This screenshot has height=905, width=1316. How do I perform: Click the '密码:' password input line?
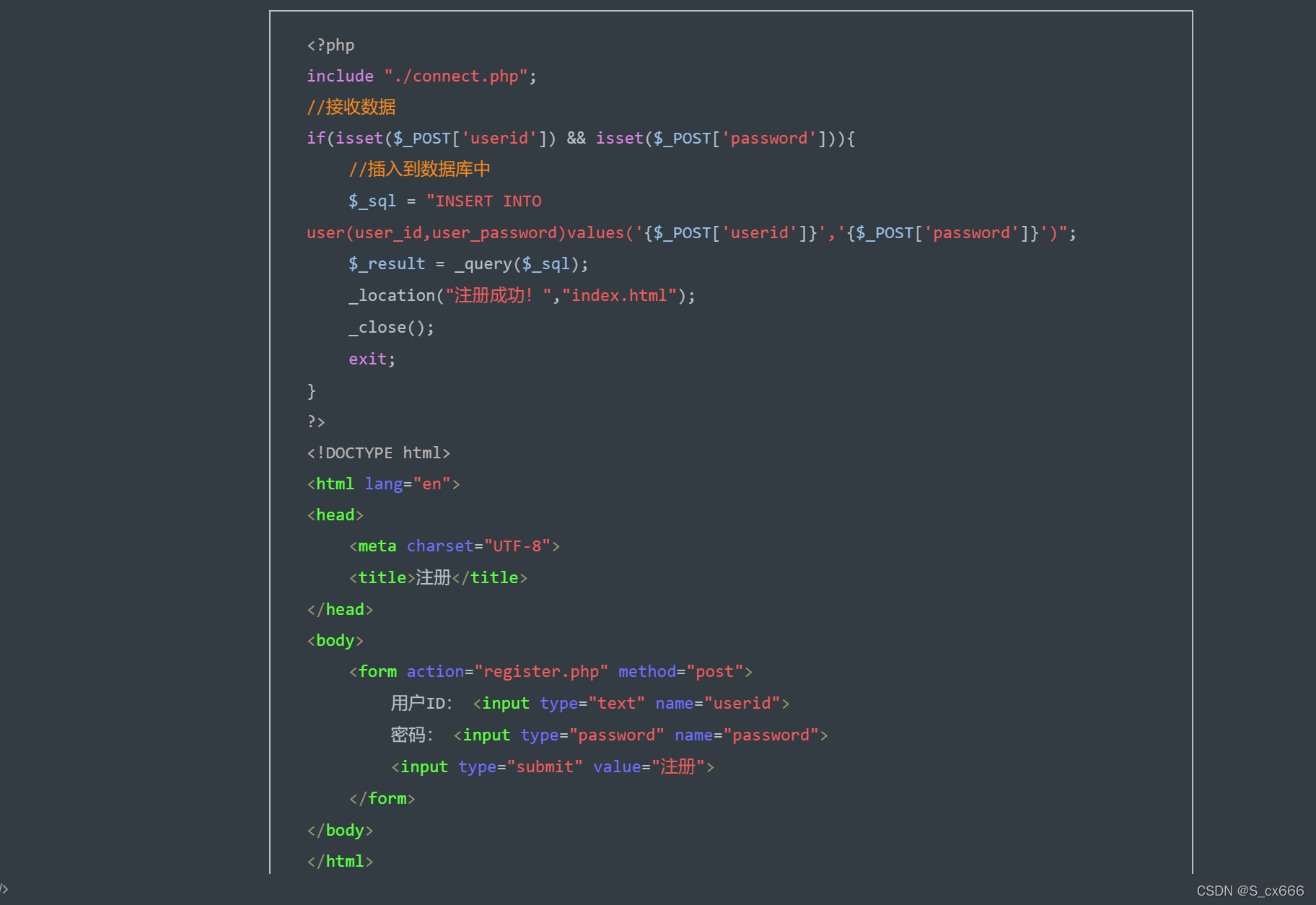[610, 735]
